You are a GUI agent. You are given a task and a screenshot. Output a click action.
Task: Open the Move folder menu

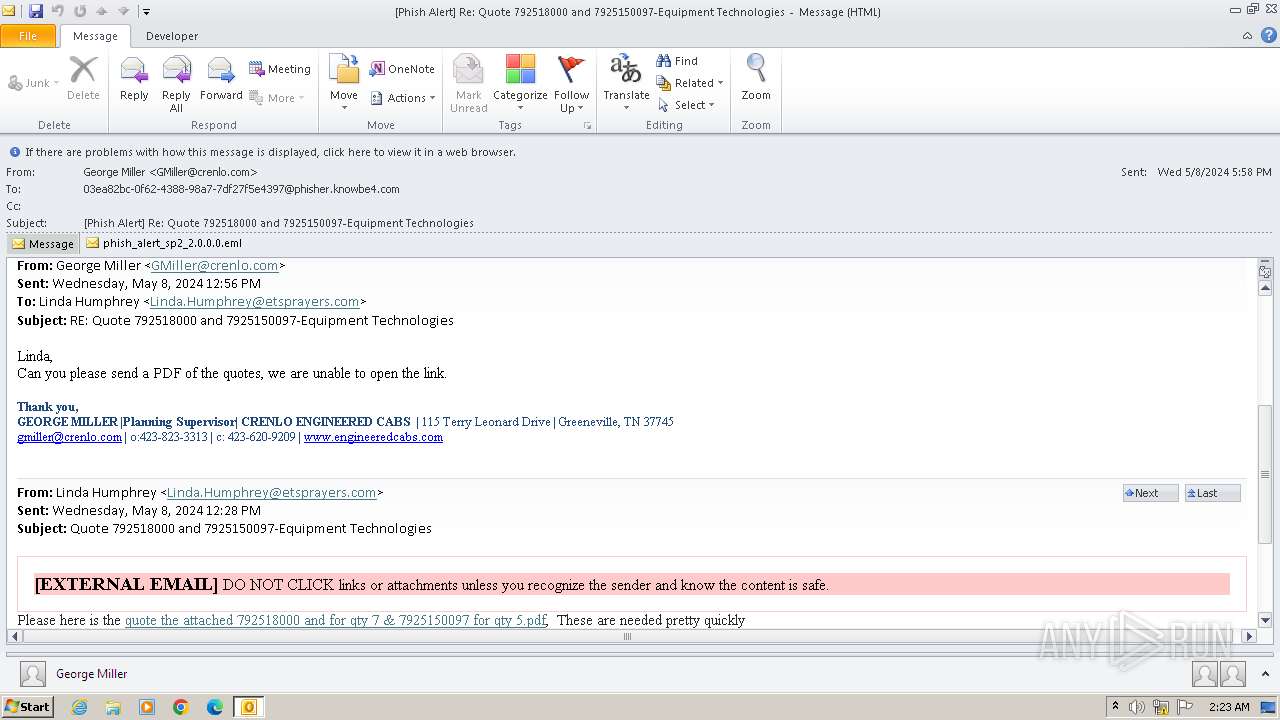coord(344,83)
